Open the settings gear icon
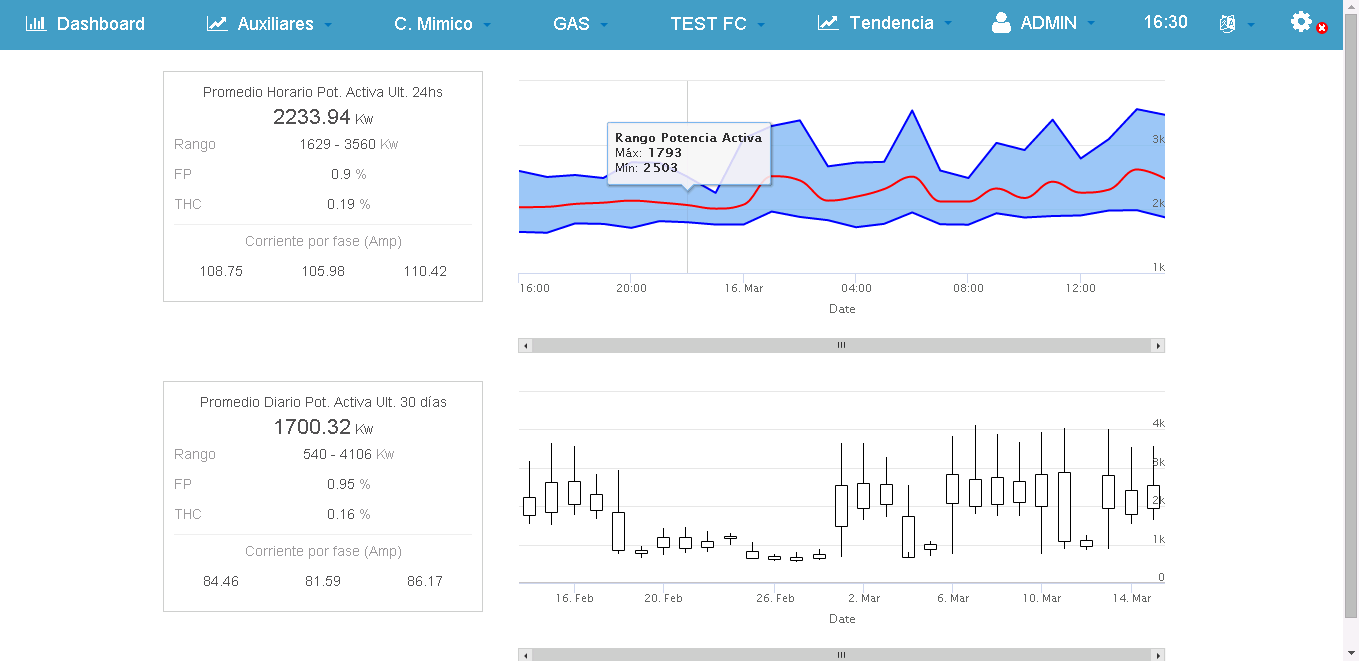 [x=1301, y=22]
